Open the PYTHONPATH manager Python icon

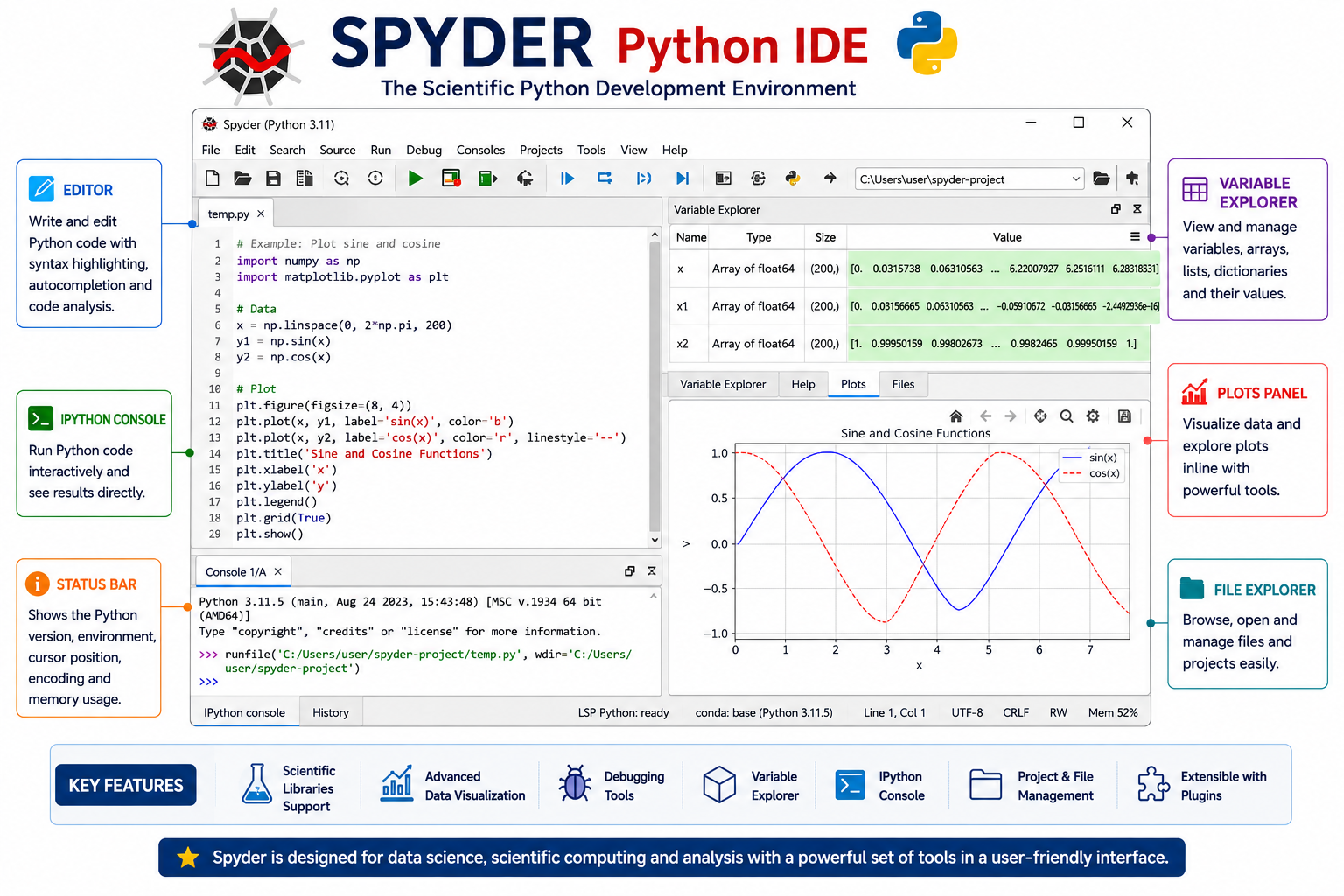793,178
